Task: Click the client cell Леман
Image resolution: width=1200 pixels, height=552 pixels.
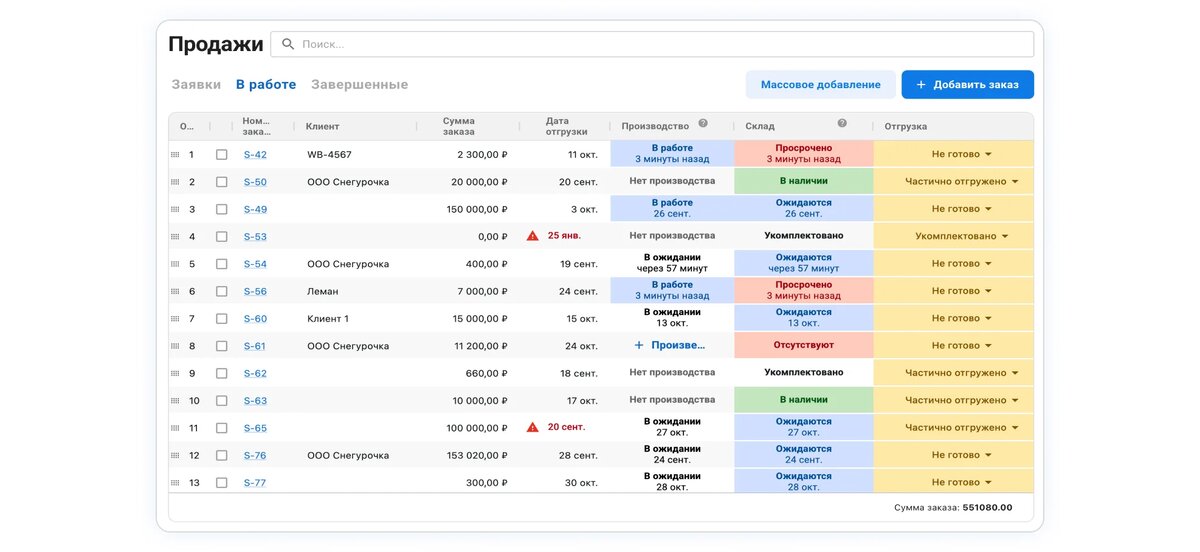Action: (323, 291)
